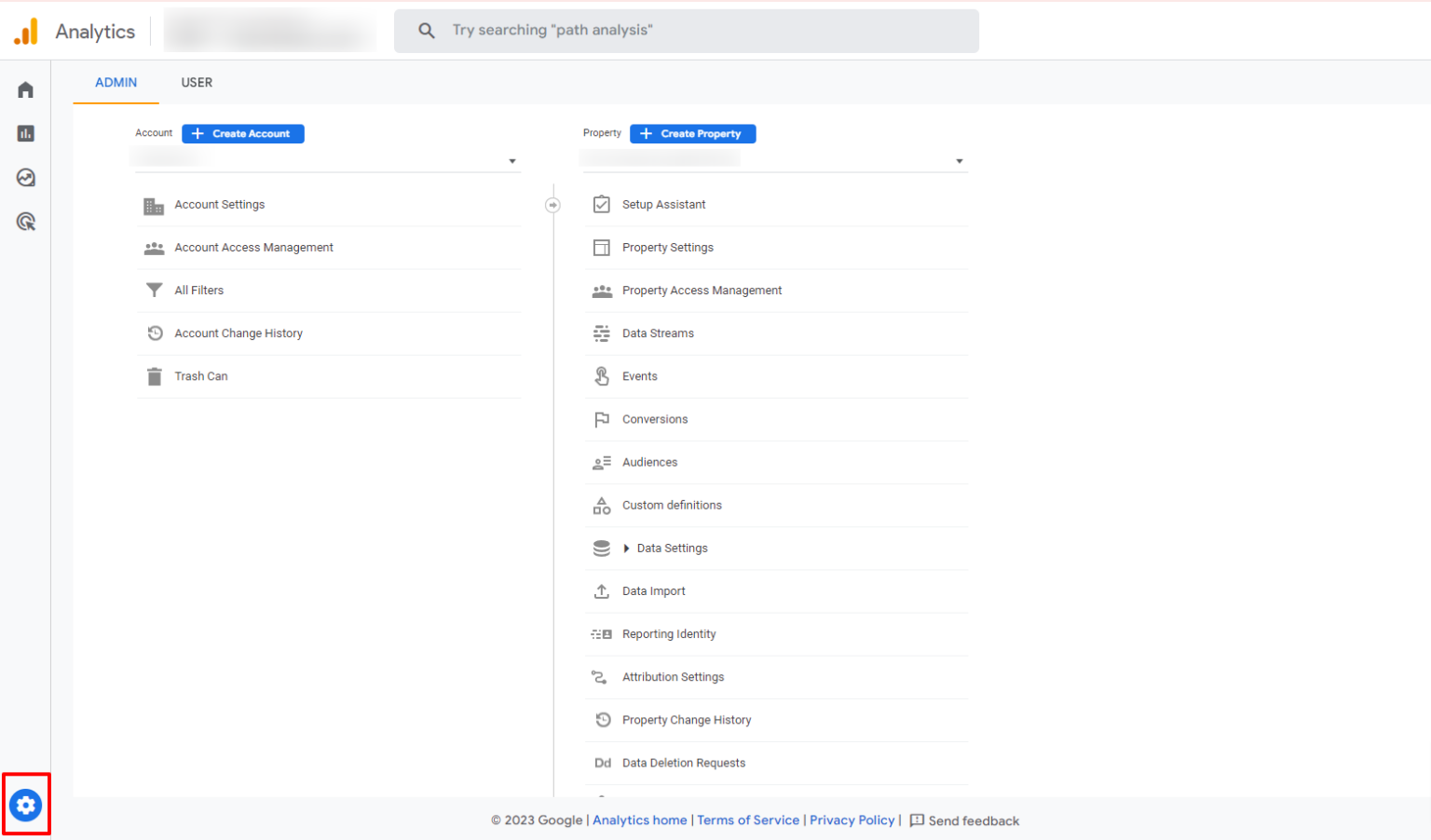Image resolution: width=1431 pixels, height=840 pixels.
Task: Open Advertising from the left sidebar
Action: point(25,222)
